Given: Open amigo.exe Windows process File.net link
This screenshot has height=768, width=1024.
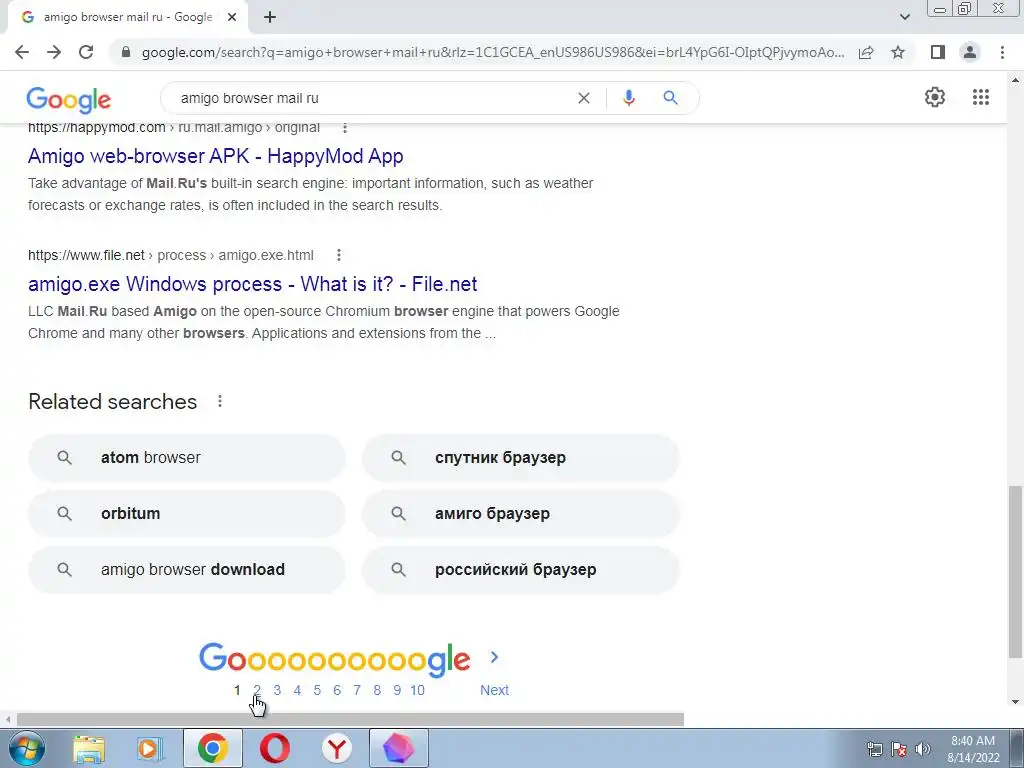Looking at the screenshot, I should pyautogui.click(x=253, y=284).
